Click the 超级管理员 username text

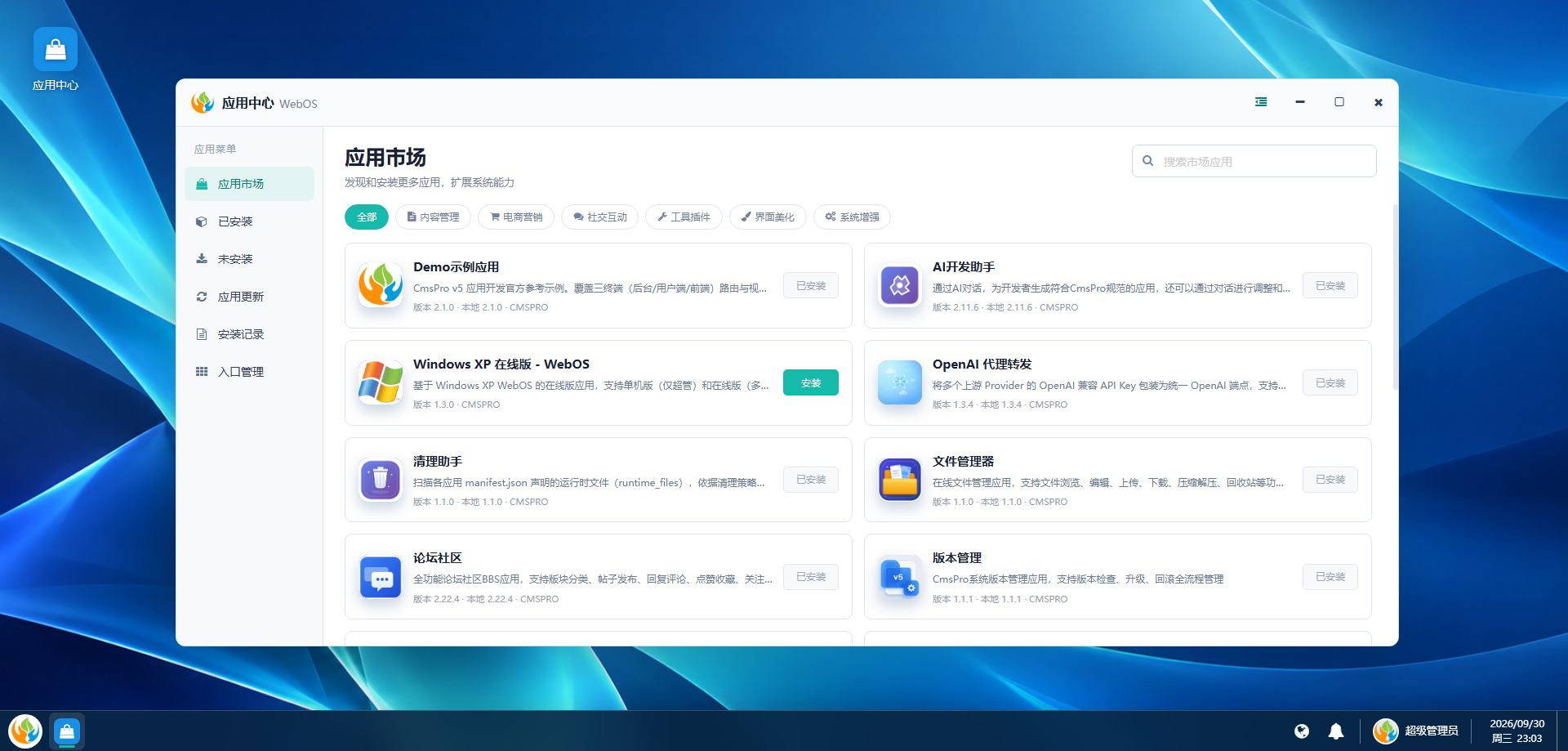pyautogui.click(x=1432, y=731)
